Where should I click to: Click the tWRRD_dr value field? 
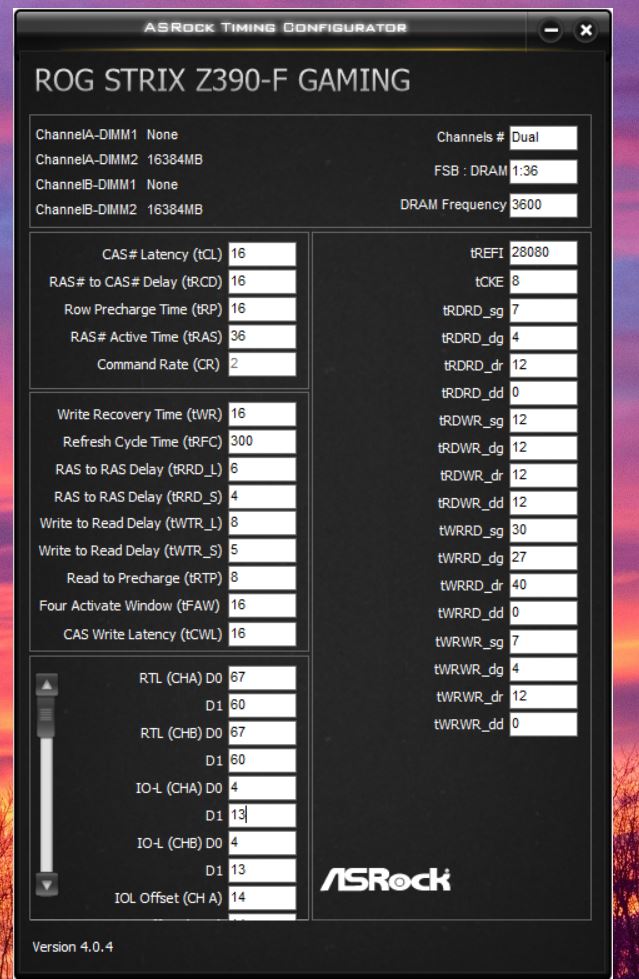tap(543, 585)
